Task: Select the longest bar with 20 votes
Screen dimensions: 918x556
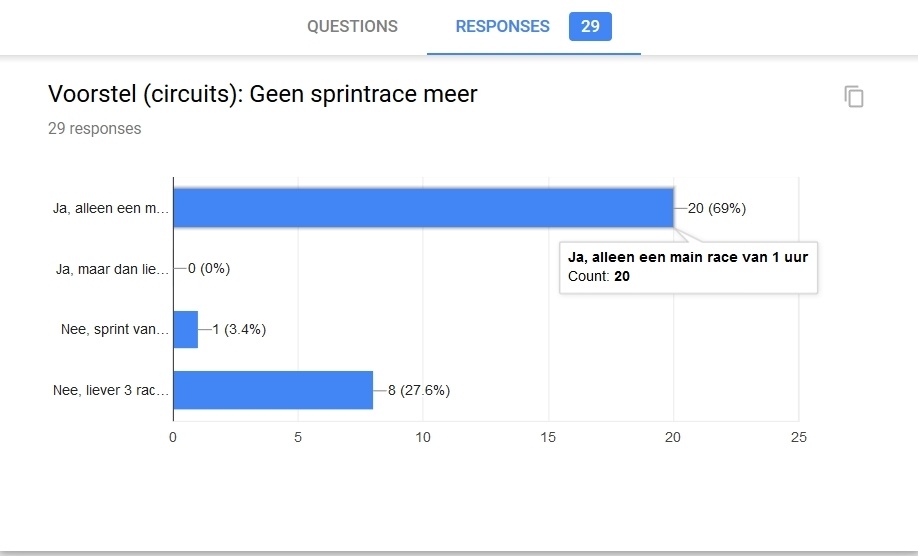Action: [x=423, y=208]
